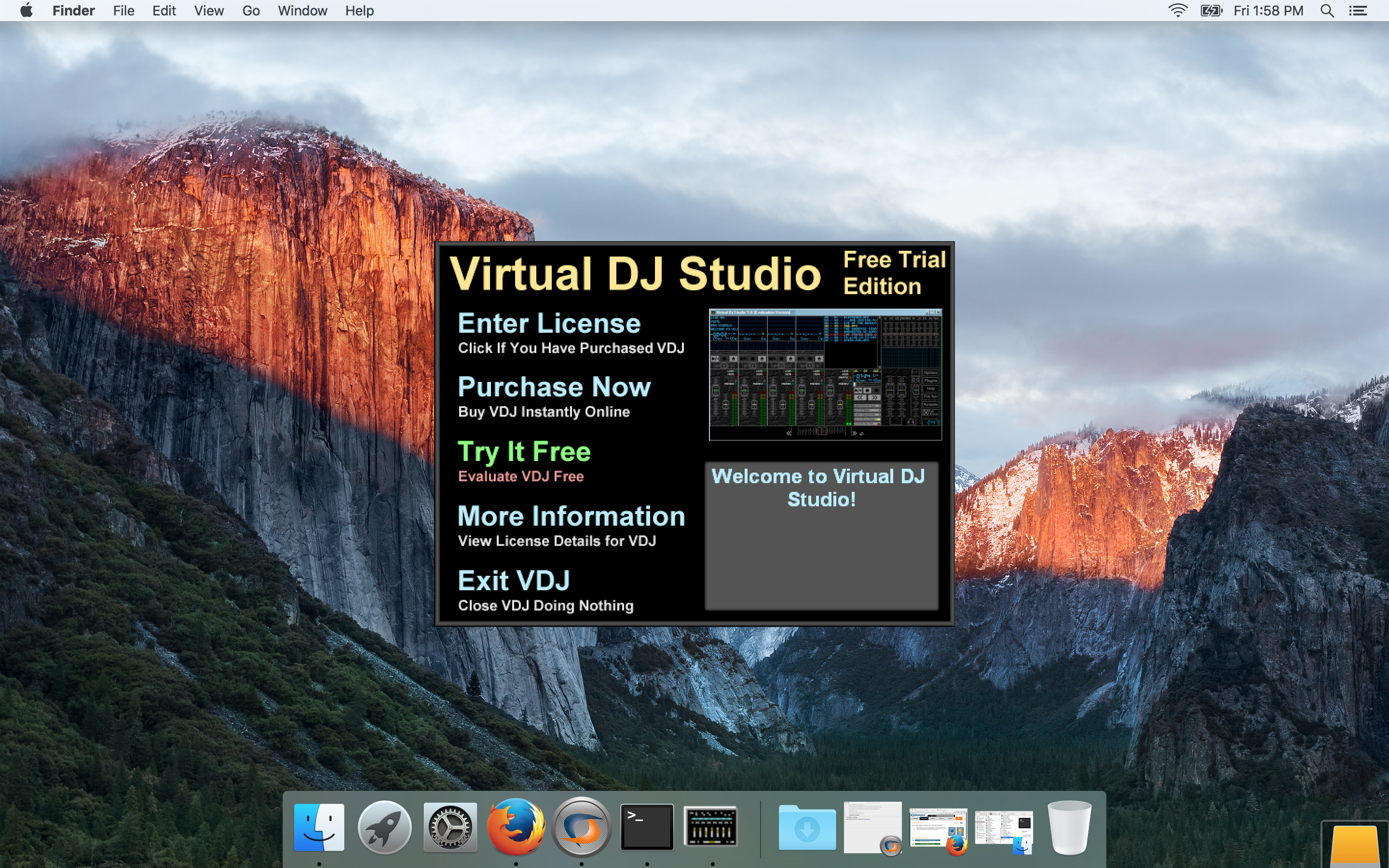This screenshot has height=868, width=1389.
Task: Open the Downloads folder in Dock
Action: (807, 827)
